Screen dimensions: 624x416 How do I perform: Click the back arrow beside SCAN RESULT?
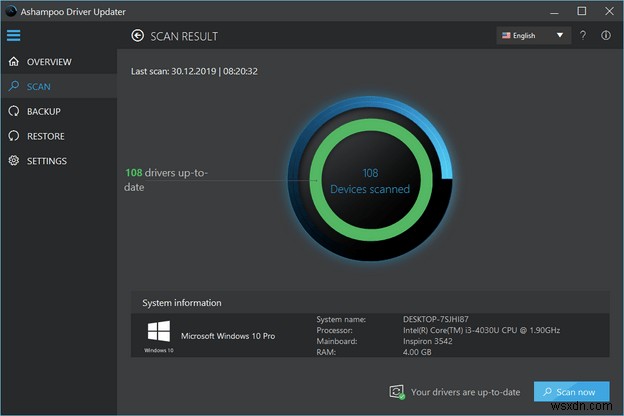tap(137, 36)
